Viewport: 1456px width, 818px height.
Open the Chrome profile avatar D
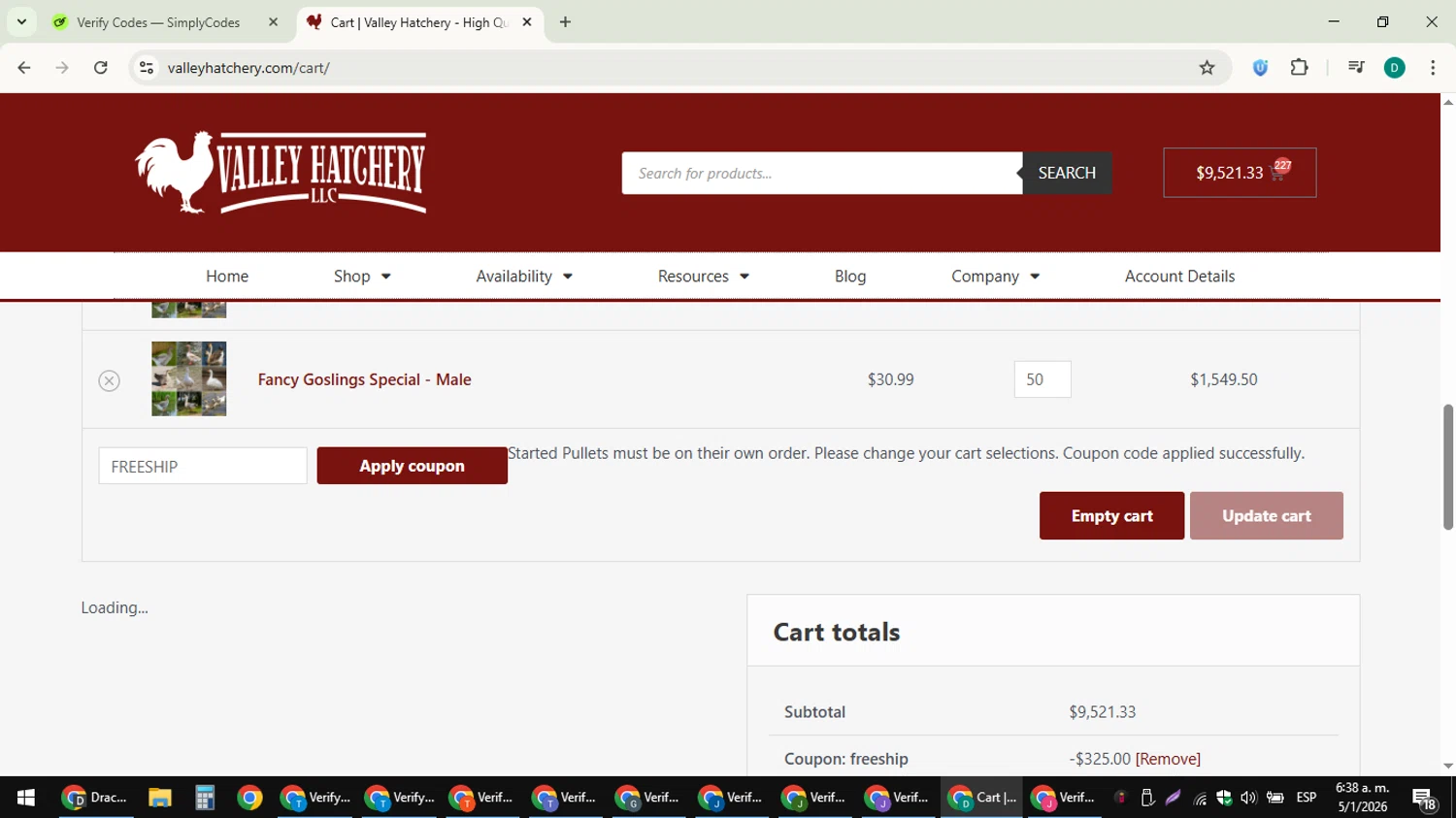pyautogui.click(x=1394, y=68)
